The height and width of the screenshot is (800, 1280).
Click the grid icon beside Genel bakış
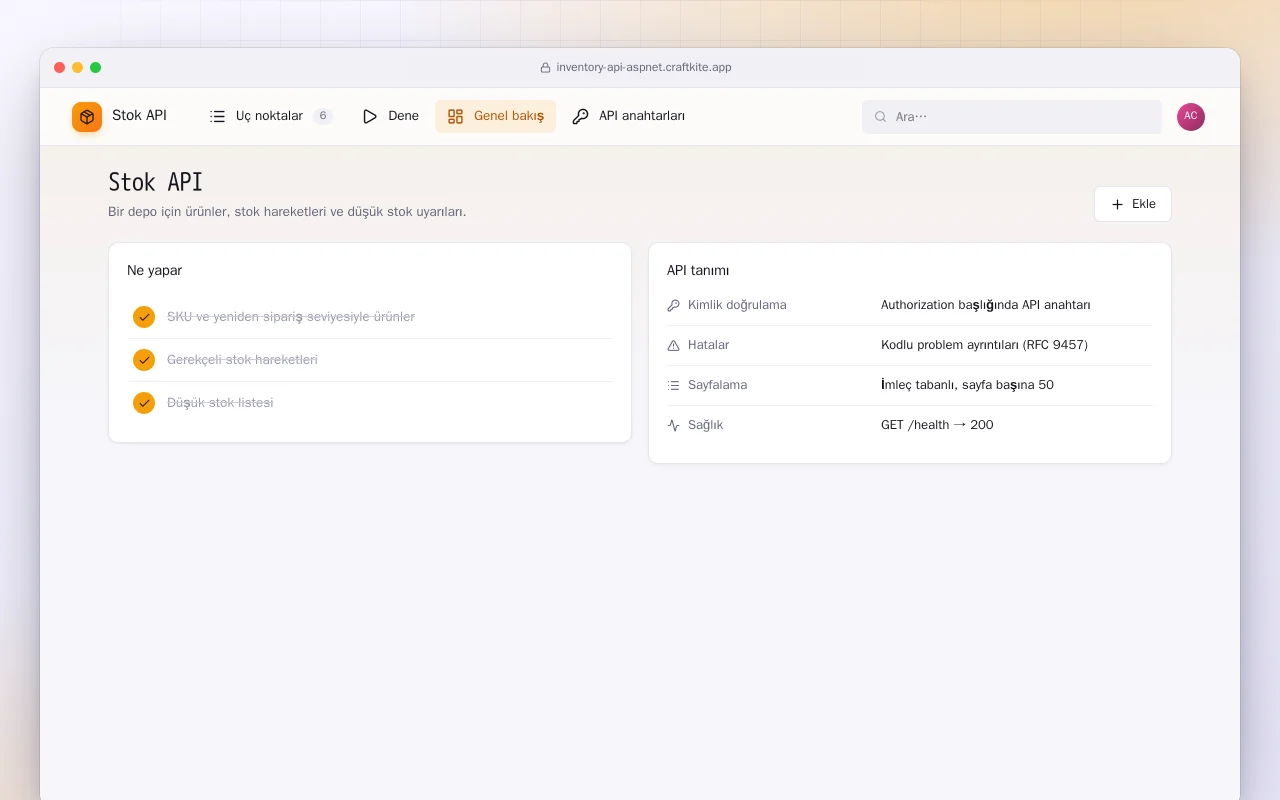coord(455,116)
